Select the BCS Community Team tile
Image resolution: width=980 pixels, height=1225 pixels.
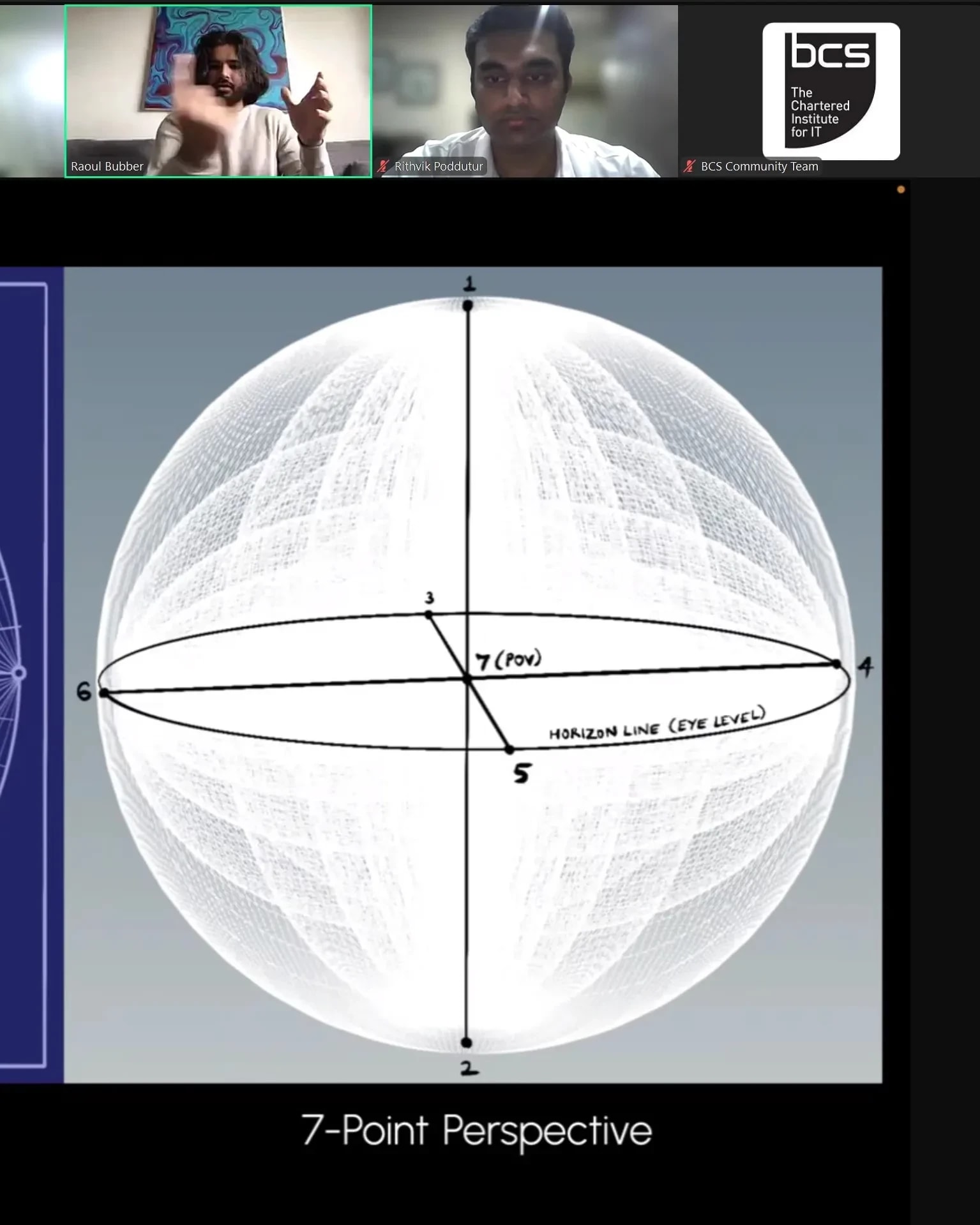tap(829, 91)
